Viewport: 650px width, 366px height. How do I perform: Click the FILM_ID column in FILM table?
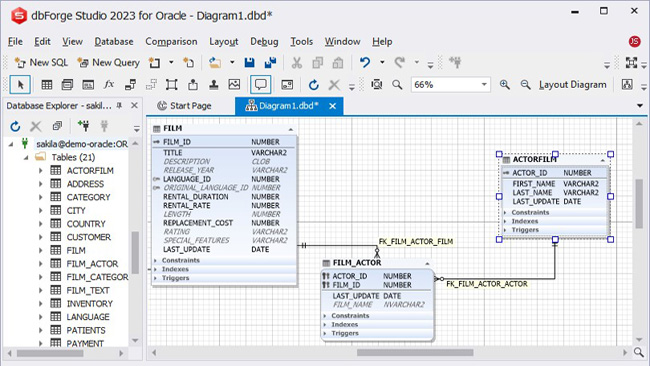(224, 142)
